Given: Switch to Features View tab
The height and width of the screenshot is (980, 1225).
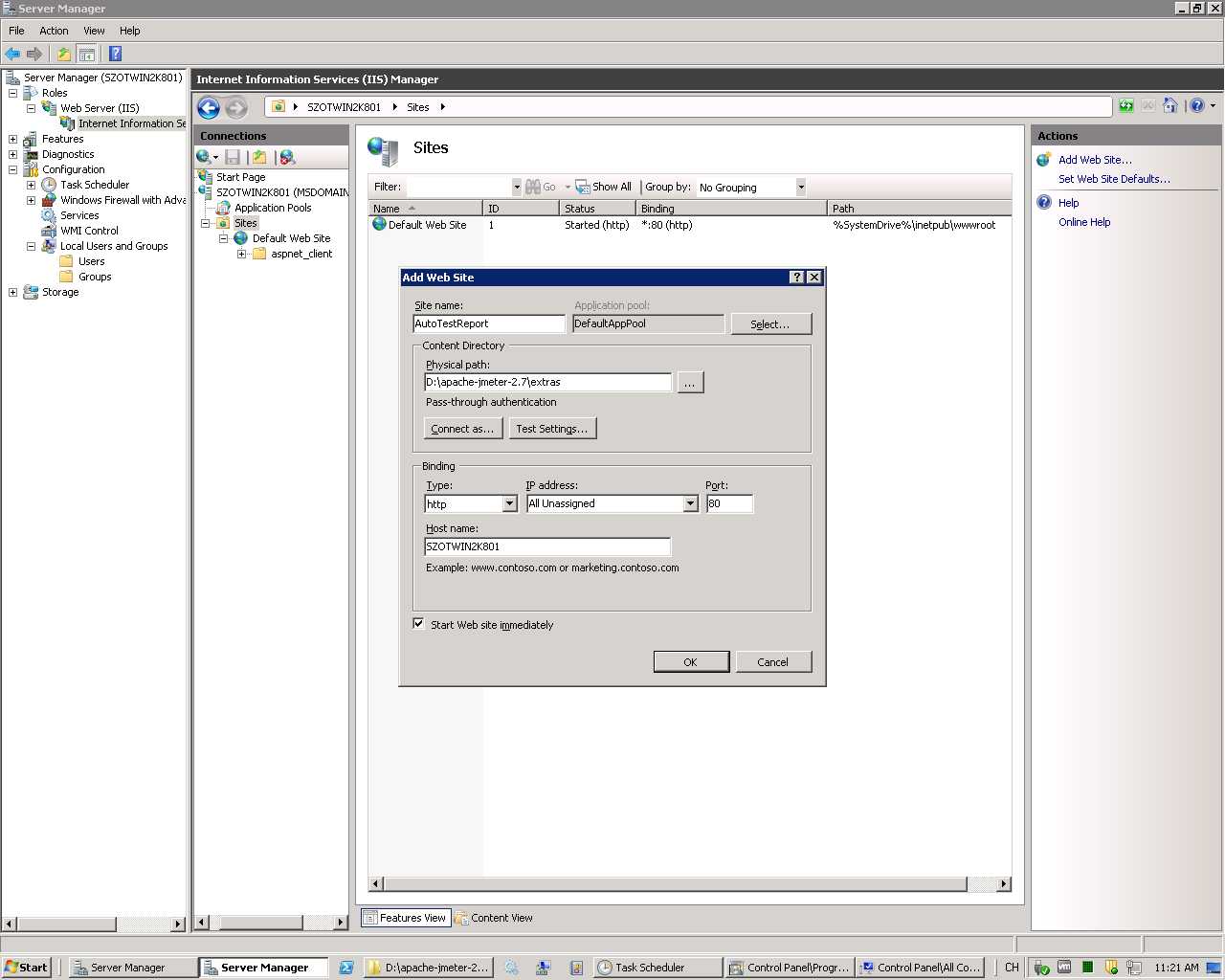Looking at the screenshot, I should click(405, 918).
